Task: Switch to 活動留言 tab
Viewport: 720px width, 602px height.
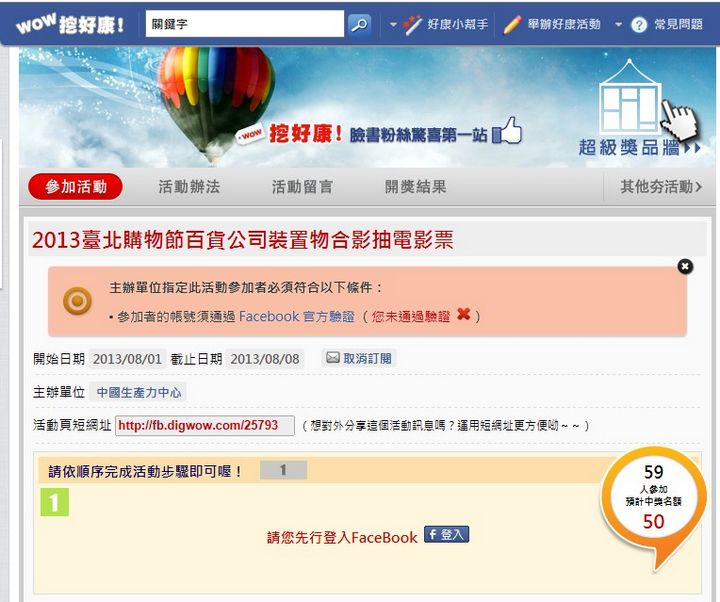Action: 302,187
